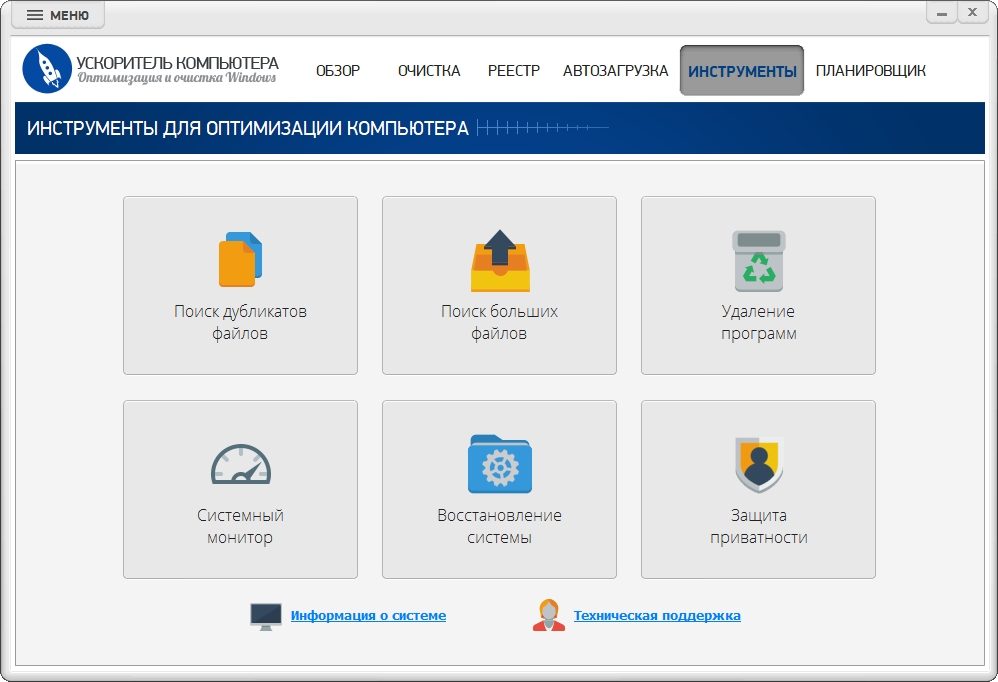Click the tech support person icon
This screenshot has width=998, height=682.
pos(548,616)
